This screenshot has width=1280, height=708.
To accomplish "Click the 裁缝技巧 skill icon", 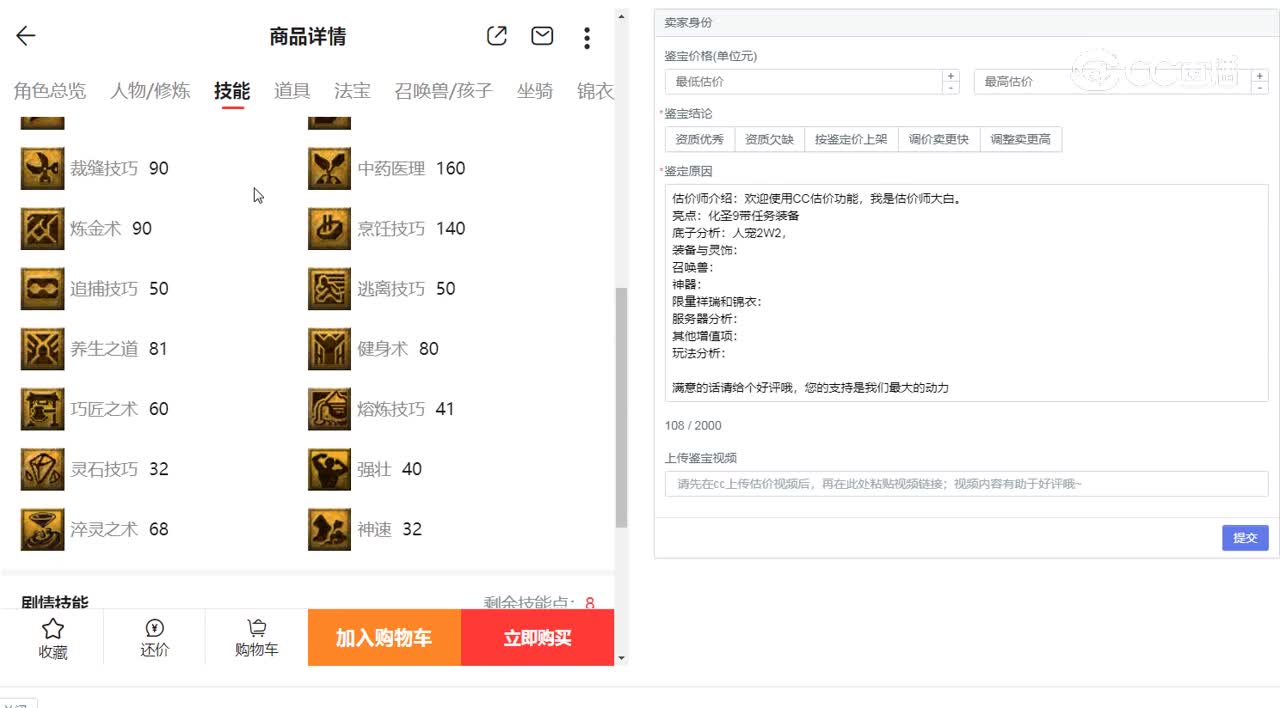I will [x=41, y=168].
